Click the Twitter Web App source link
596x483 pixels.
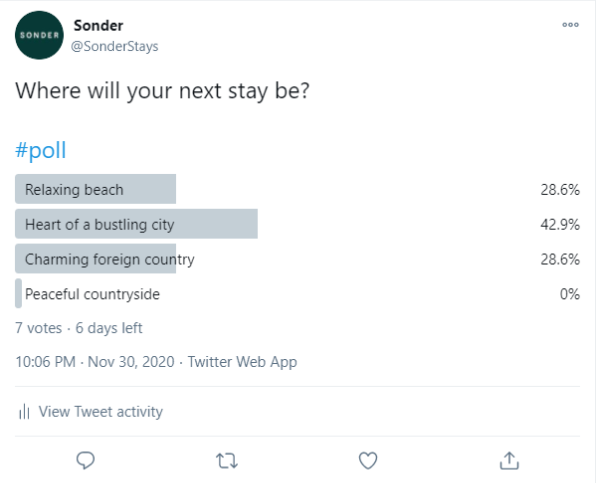click(243, 362)
